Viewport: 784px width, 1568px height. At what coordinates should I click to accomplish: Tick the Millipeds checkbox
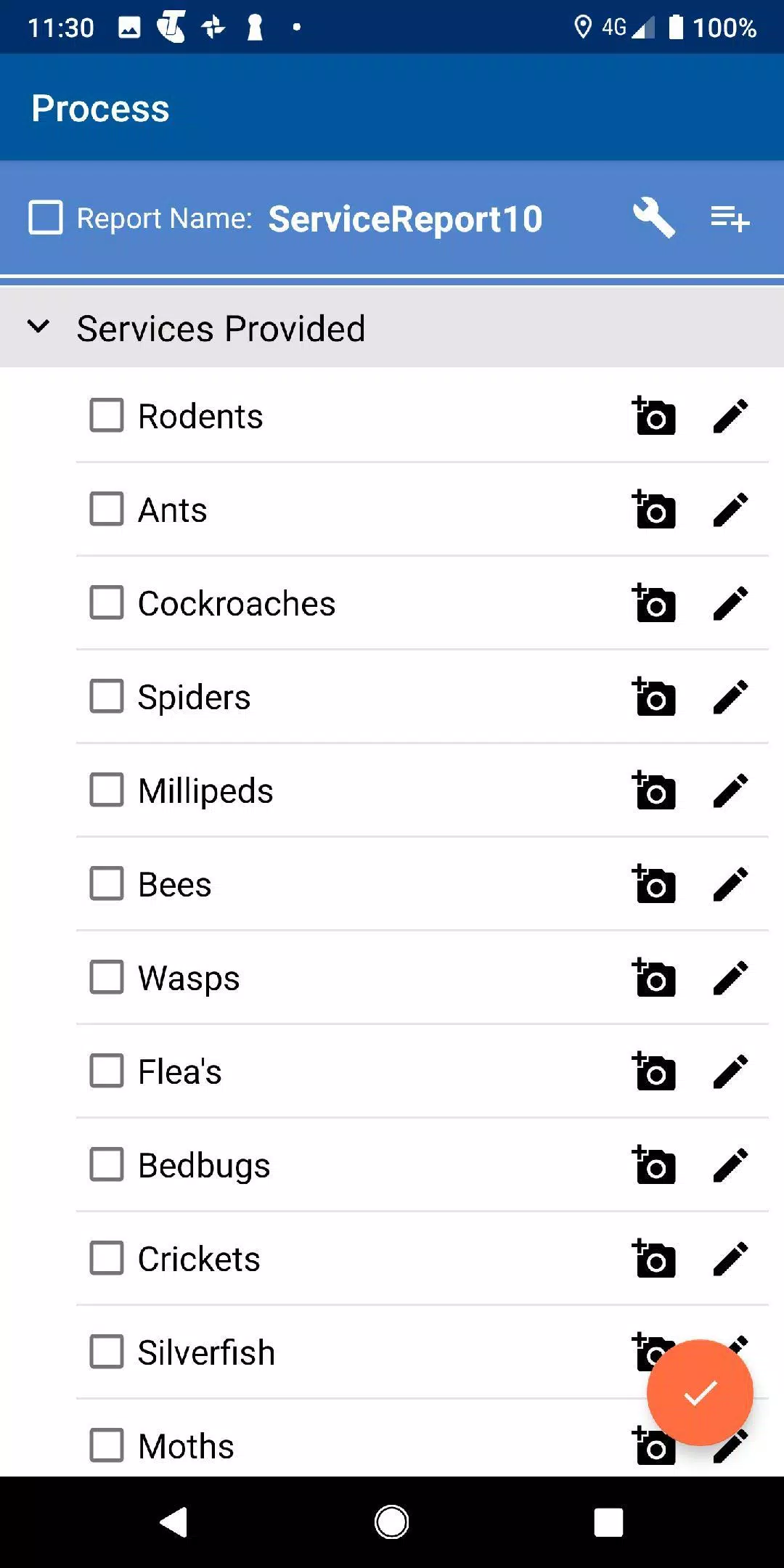click(107, 790)
